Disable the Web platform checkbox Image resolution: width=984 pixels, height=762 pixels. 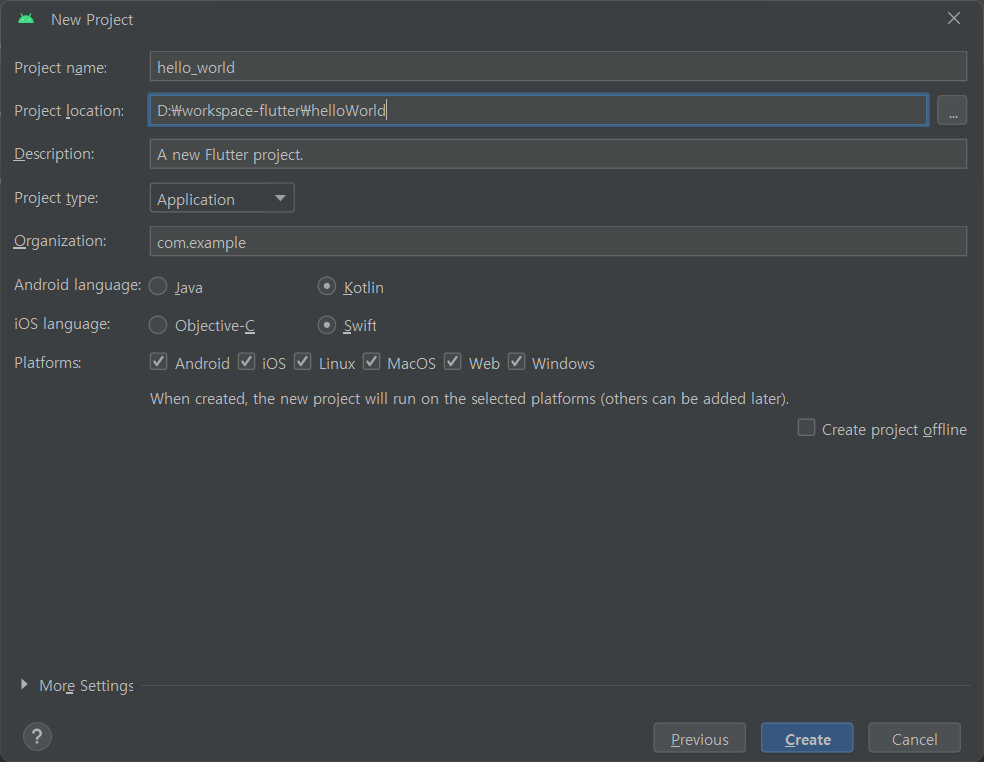pyautogui.click(x=452, y=362)
